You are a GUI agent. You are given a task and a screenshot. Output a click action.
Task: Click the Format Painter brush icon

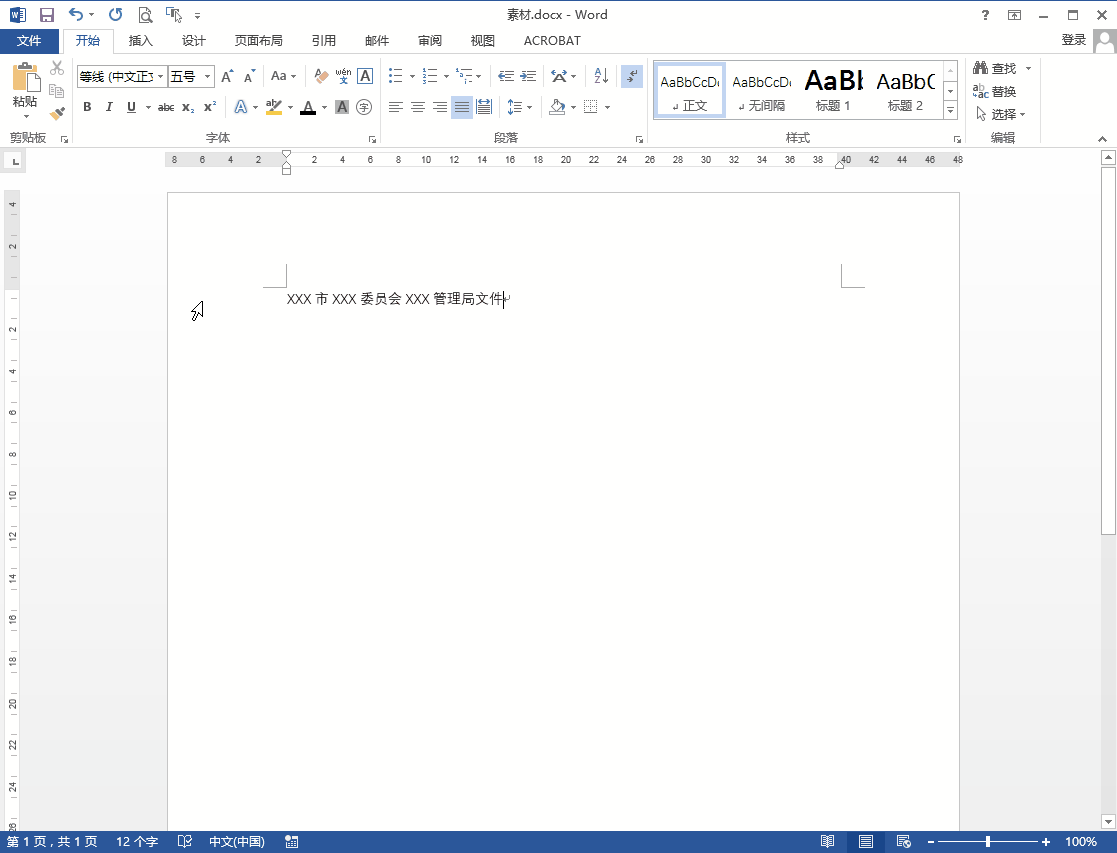pos(57,114)
